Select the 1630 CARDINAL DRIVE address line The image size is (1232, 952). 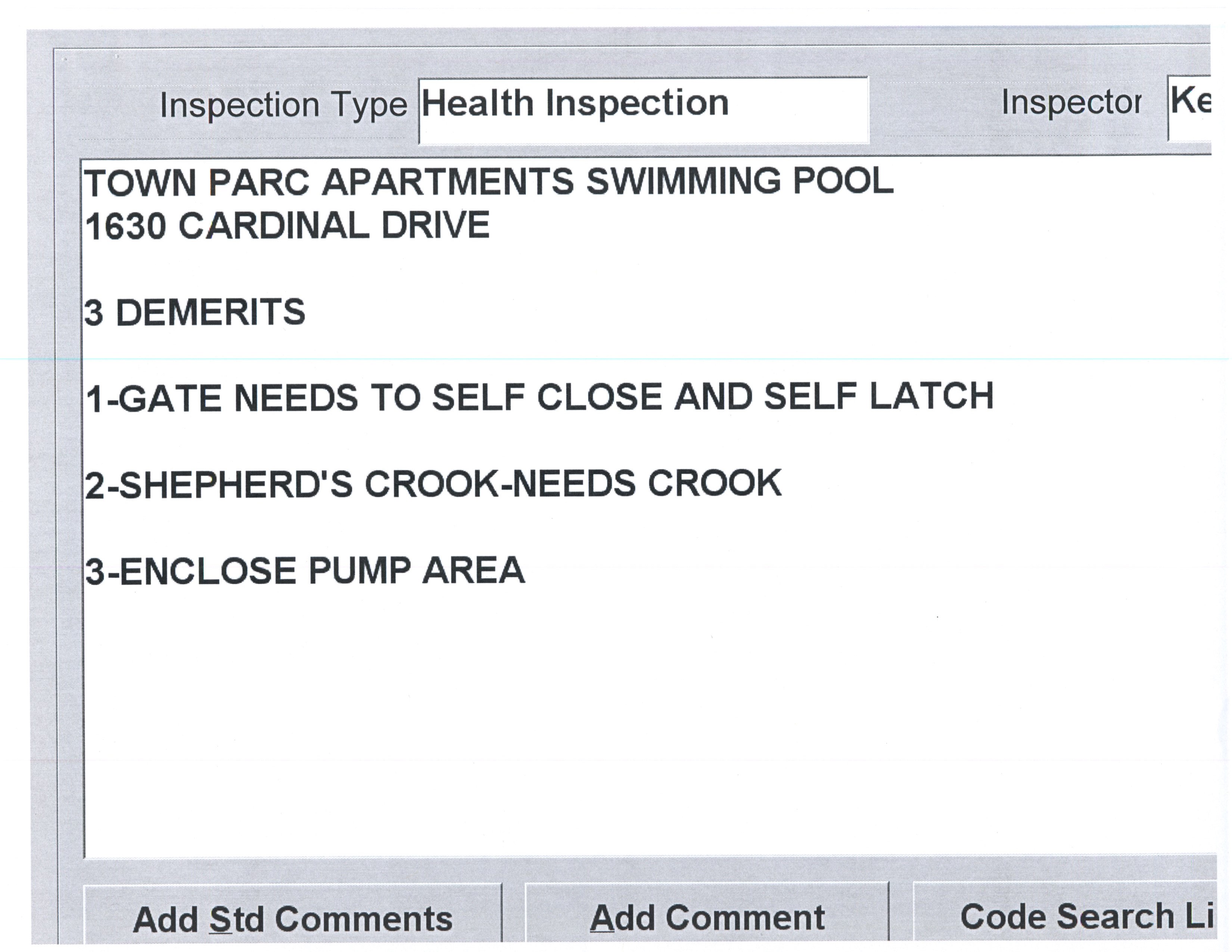point(287,225)
